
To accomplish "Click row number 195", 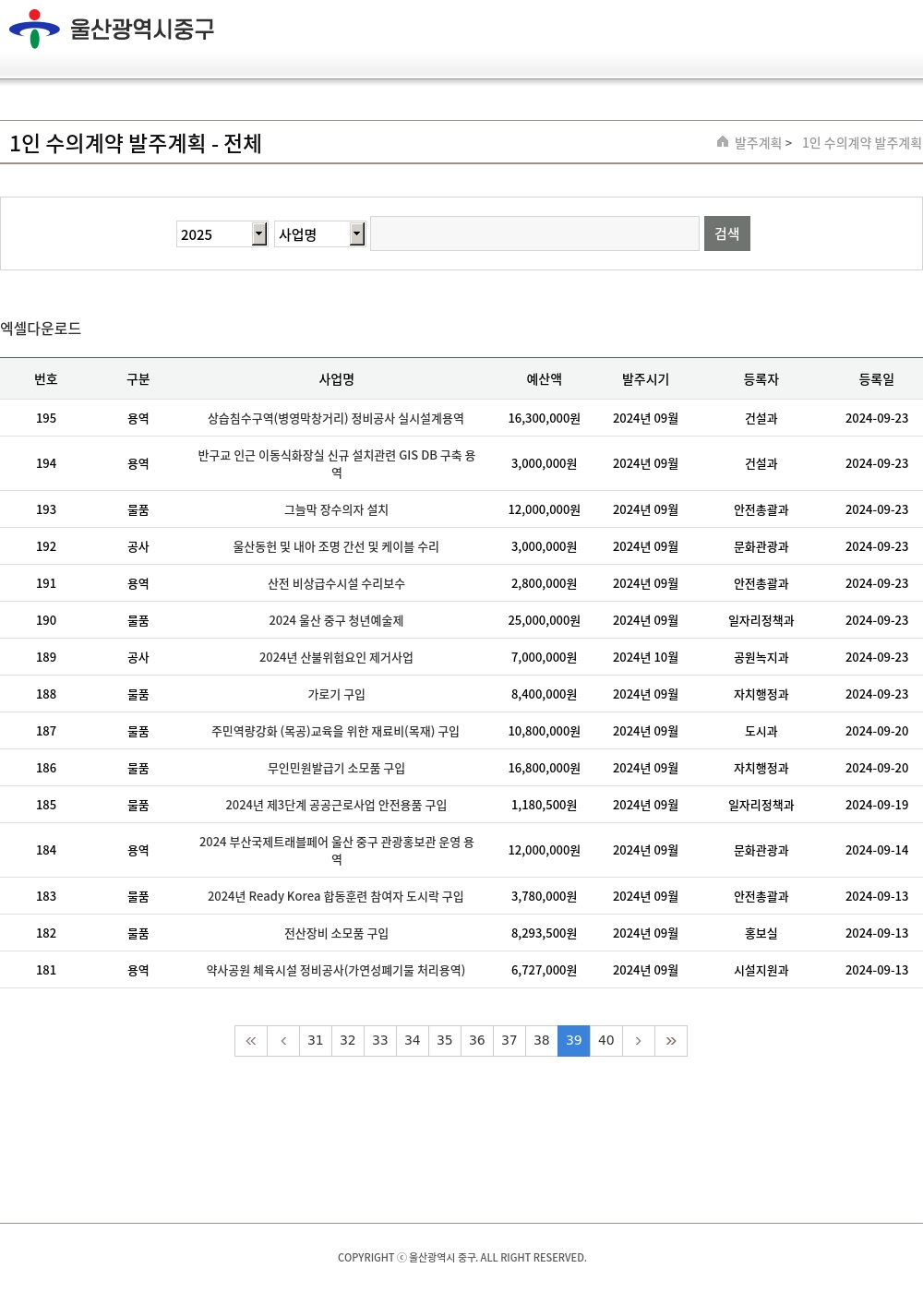I will tap(46, 419).
